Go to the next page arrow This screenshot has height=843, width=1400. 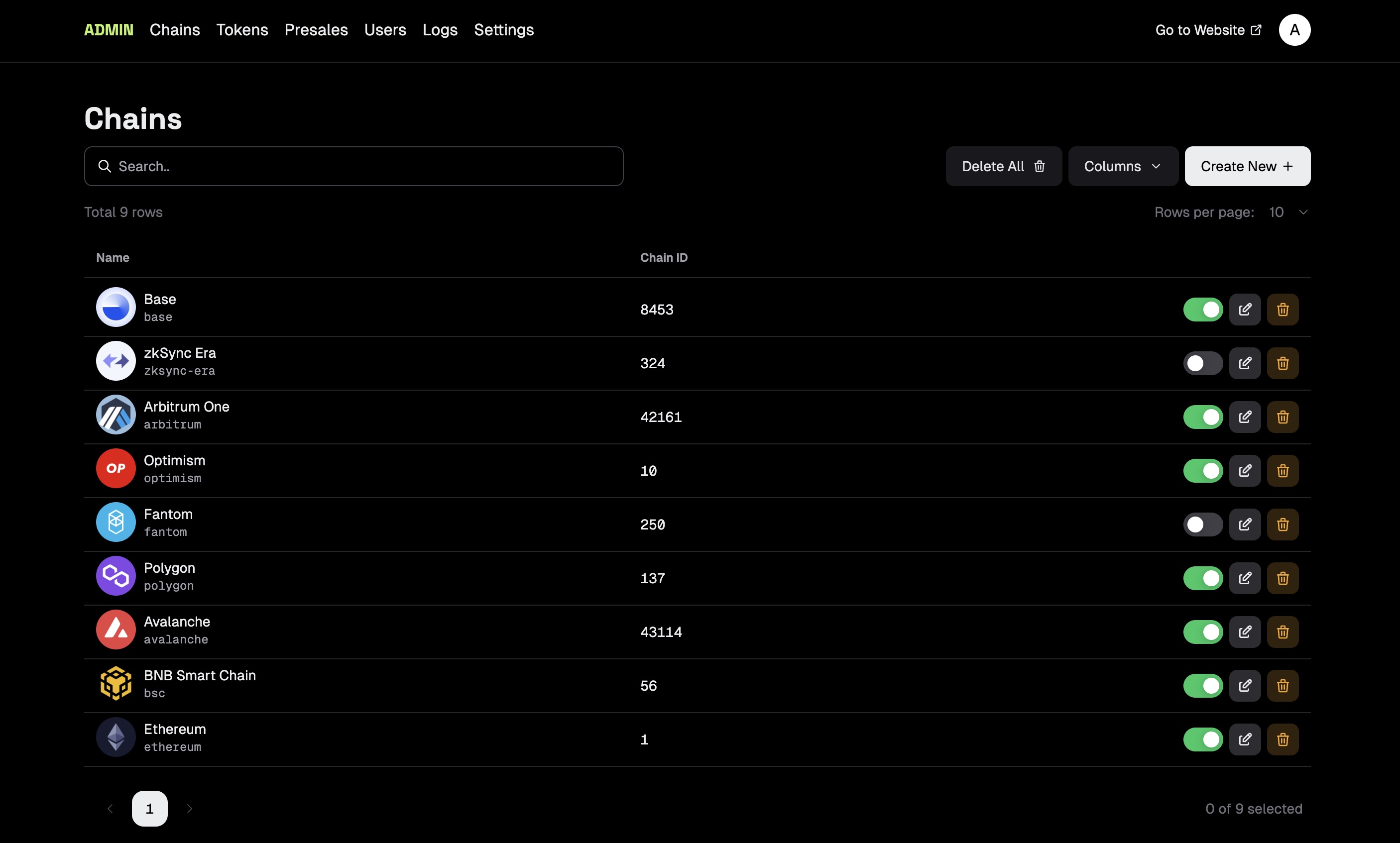[190, 808]
